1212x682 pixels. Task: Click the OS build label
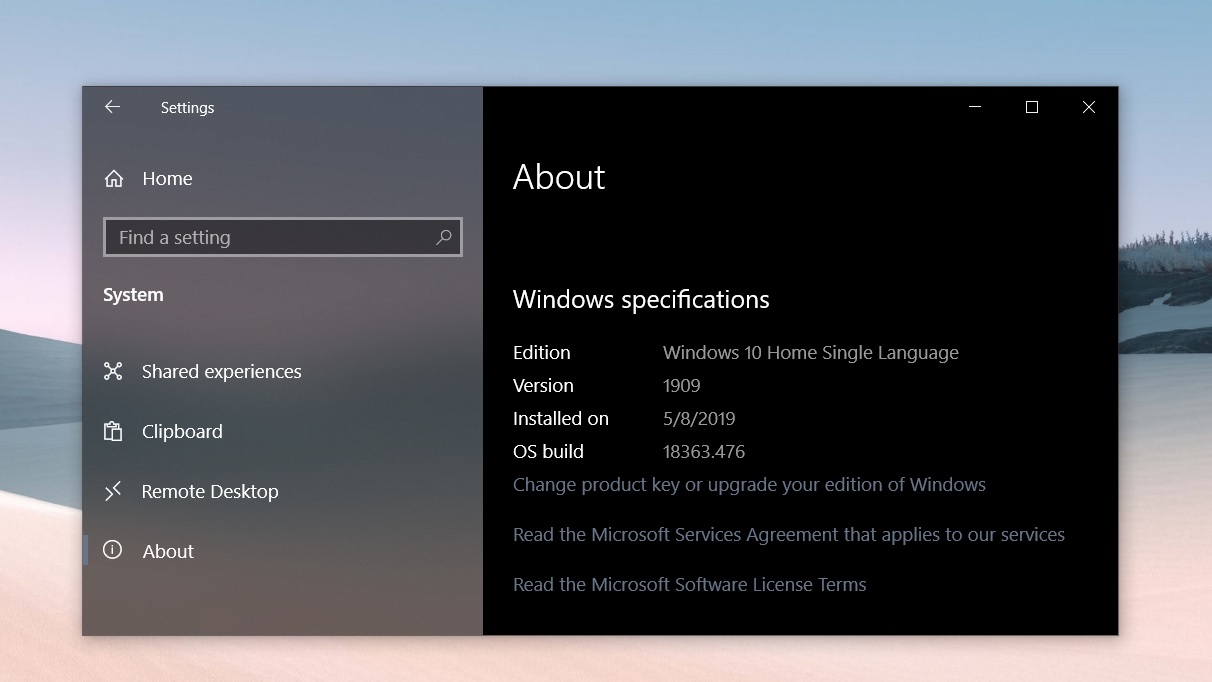coord(548,451)
